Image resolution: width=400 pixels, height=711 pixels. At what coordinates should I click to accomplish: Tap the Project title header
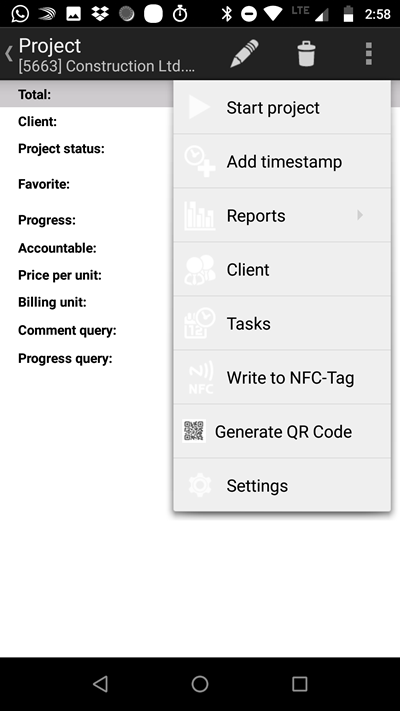[x=50, y=46]
